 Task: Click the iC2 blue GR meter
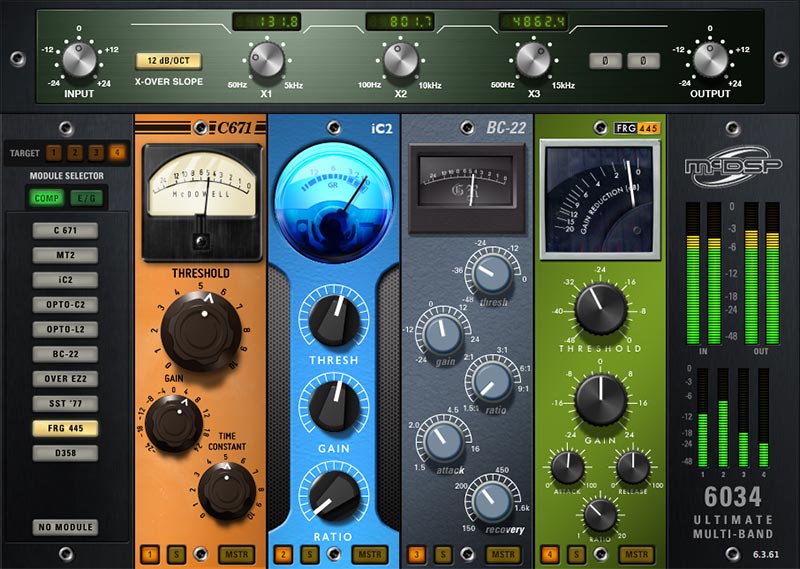tap(334, 202)
